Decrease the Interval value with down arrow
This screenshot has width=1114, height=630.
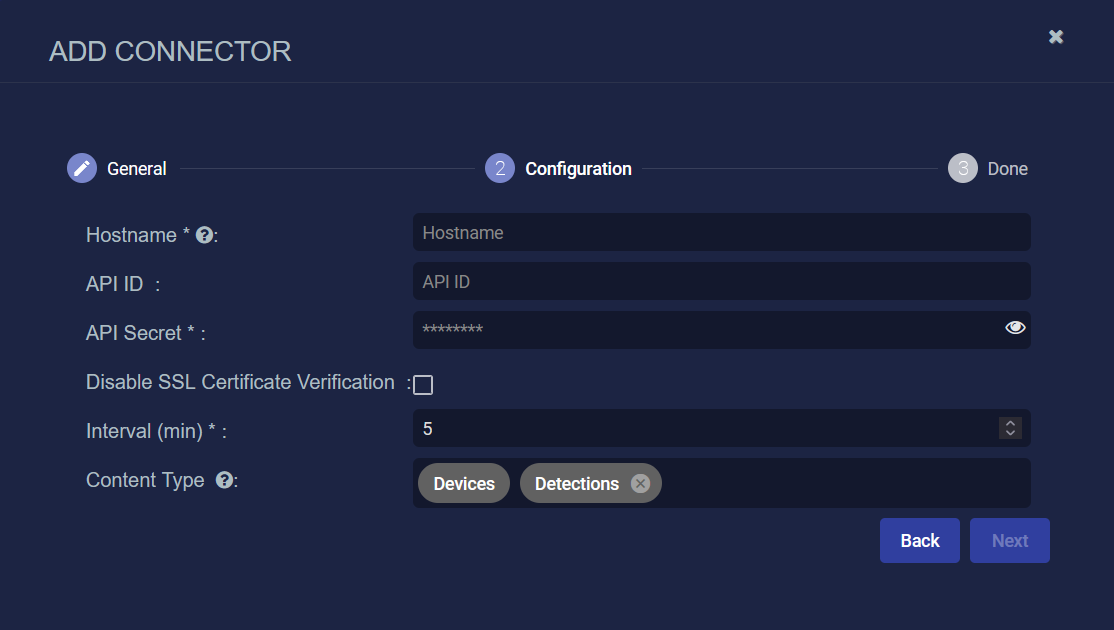(1010, 433)
